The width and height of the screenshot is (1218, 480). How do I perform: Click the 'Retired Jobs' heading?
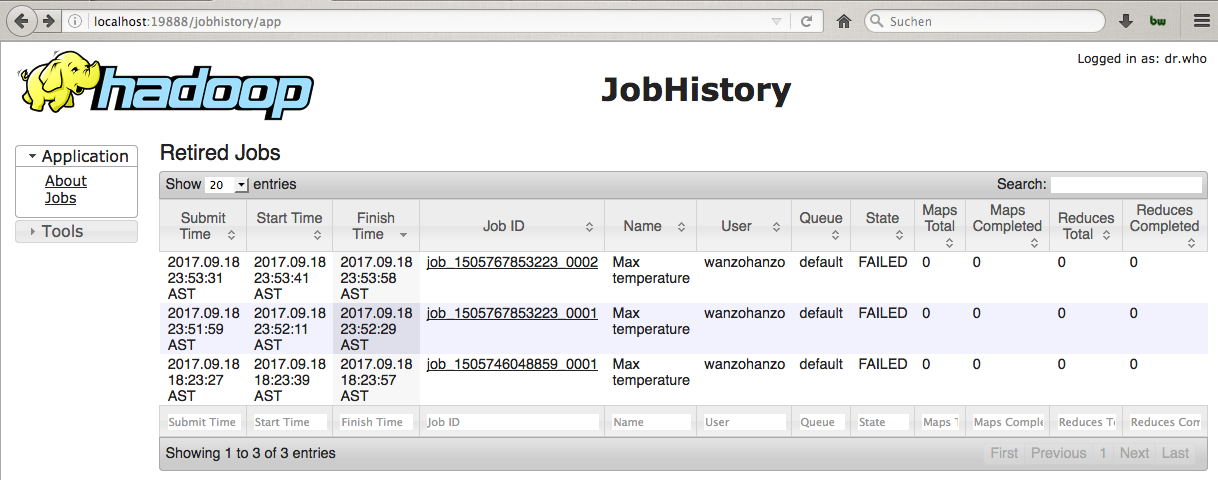(x=220, y=153)
